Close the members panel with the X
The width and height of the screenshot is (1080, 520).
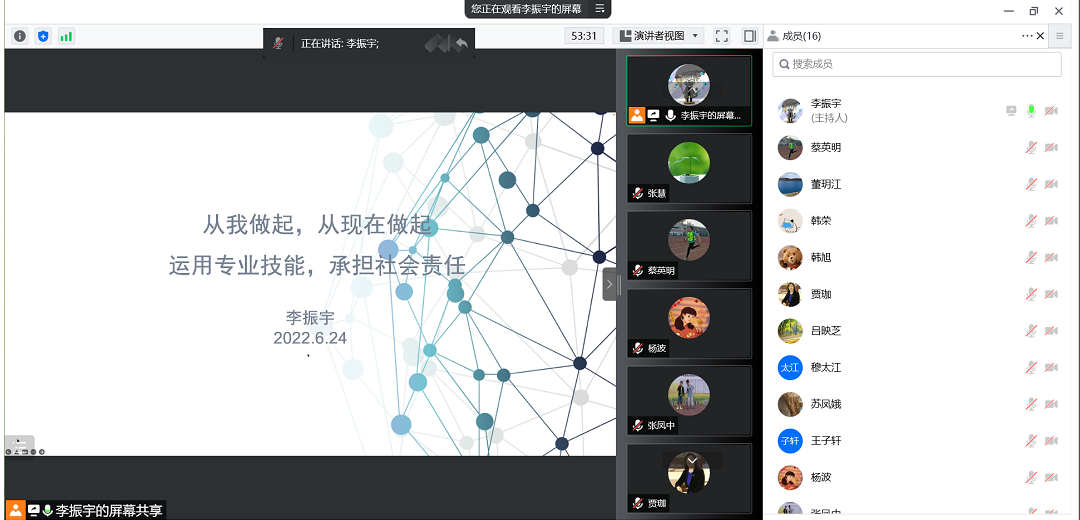click(1040, 36)
